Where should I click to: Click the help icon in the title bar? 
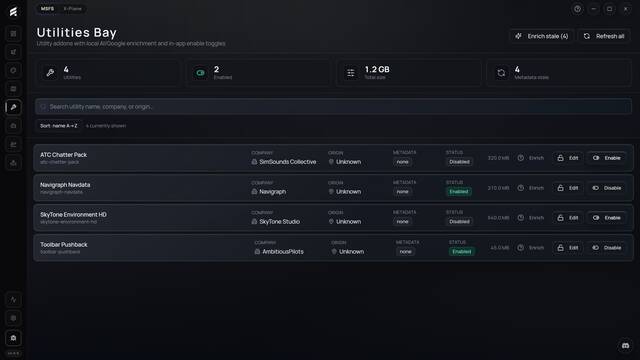click(x=577, y=9)
